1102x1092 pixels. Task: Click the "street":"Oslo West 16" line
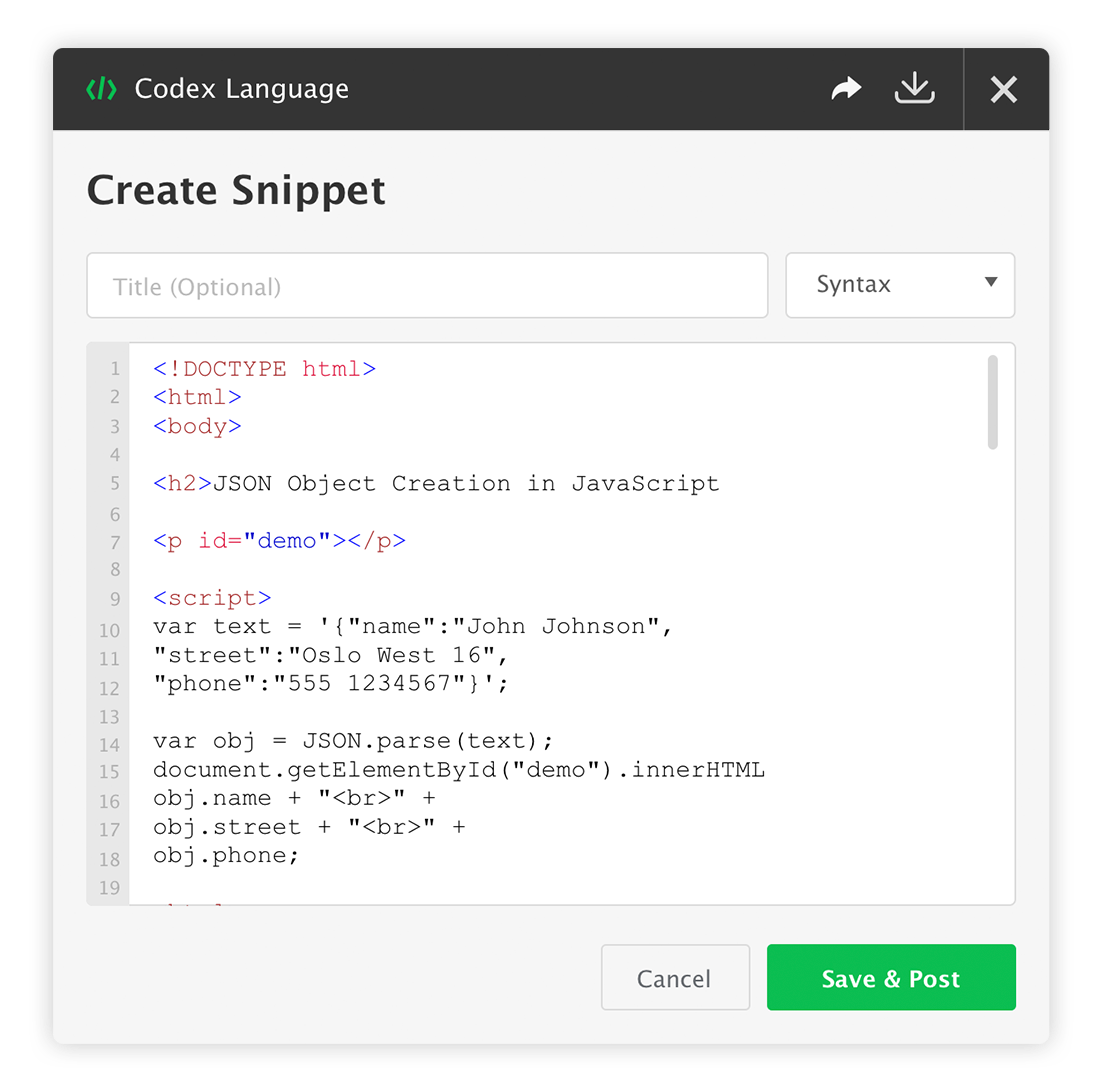pos(331,656)
